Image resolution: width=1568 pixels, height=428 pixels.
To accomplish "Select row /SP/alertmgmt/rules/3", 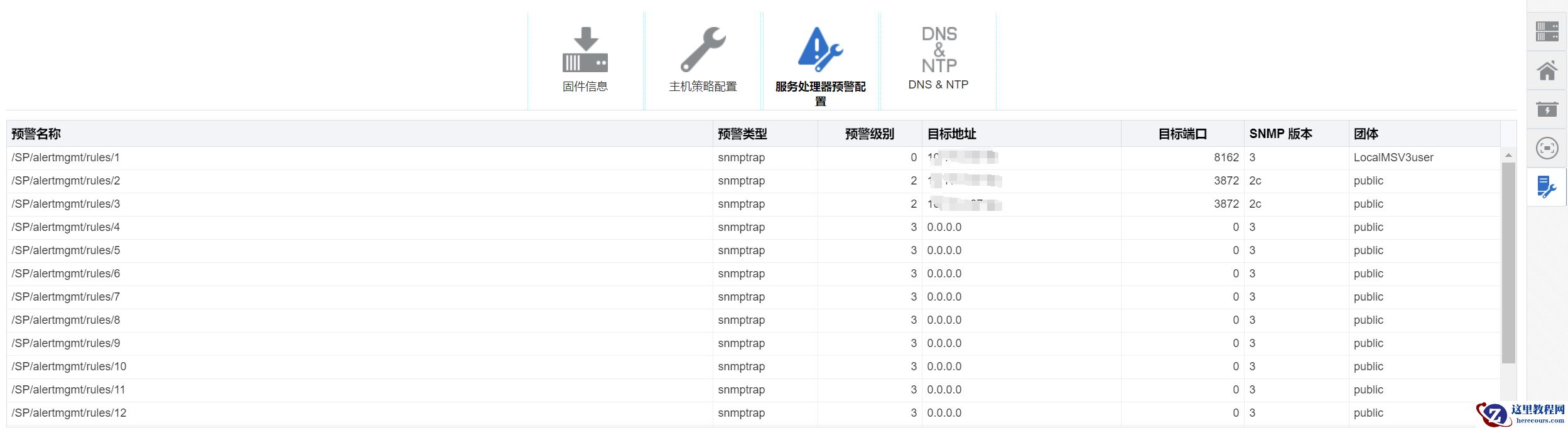I will click(754, 204).
